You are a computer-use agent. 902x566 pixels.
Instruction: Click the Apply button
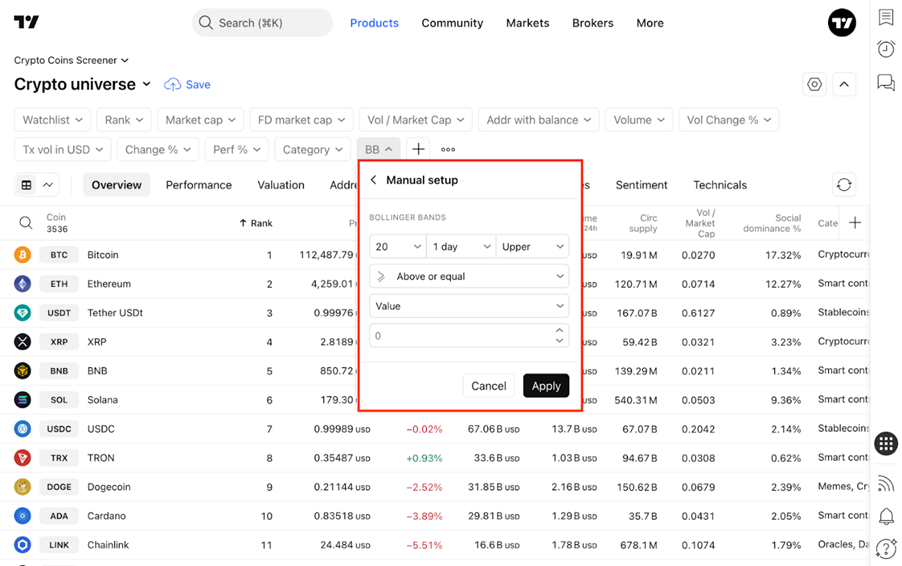546,385
